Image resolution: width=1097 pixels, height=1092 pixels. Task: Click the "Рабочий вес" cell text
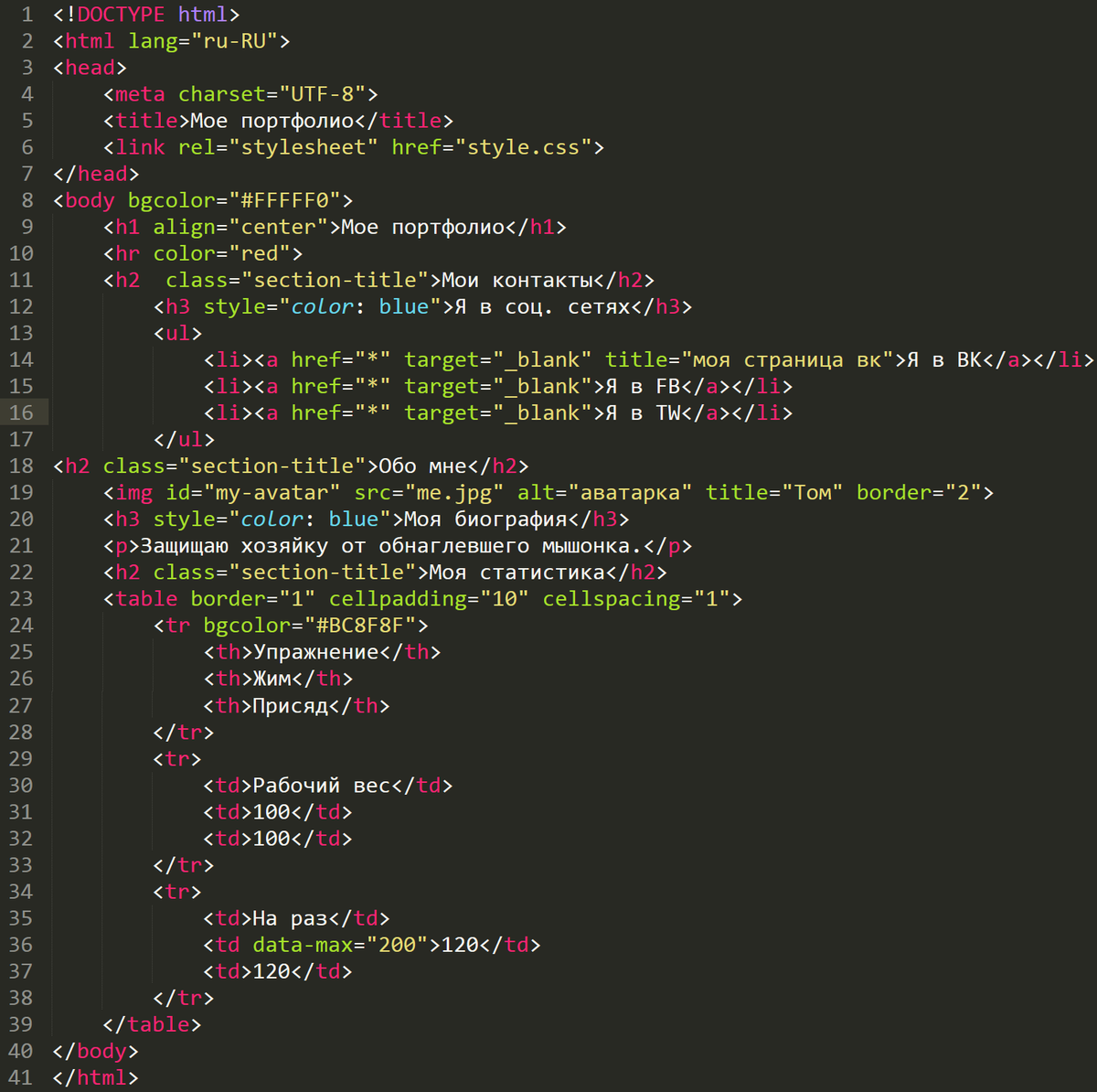pyautogui.click(x=323, y=786)
